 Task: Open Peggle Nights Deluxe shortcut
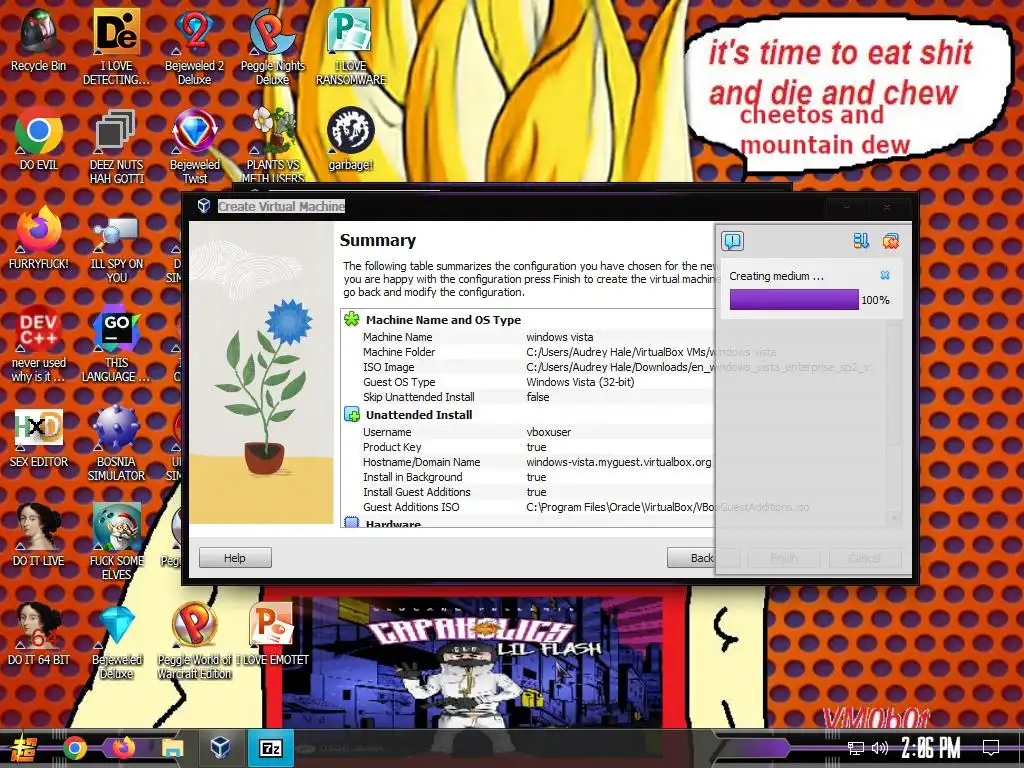pos(272,46)
